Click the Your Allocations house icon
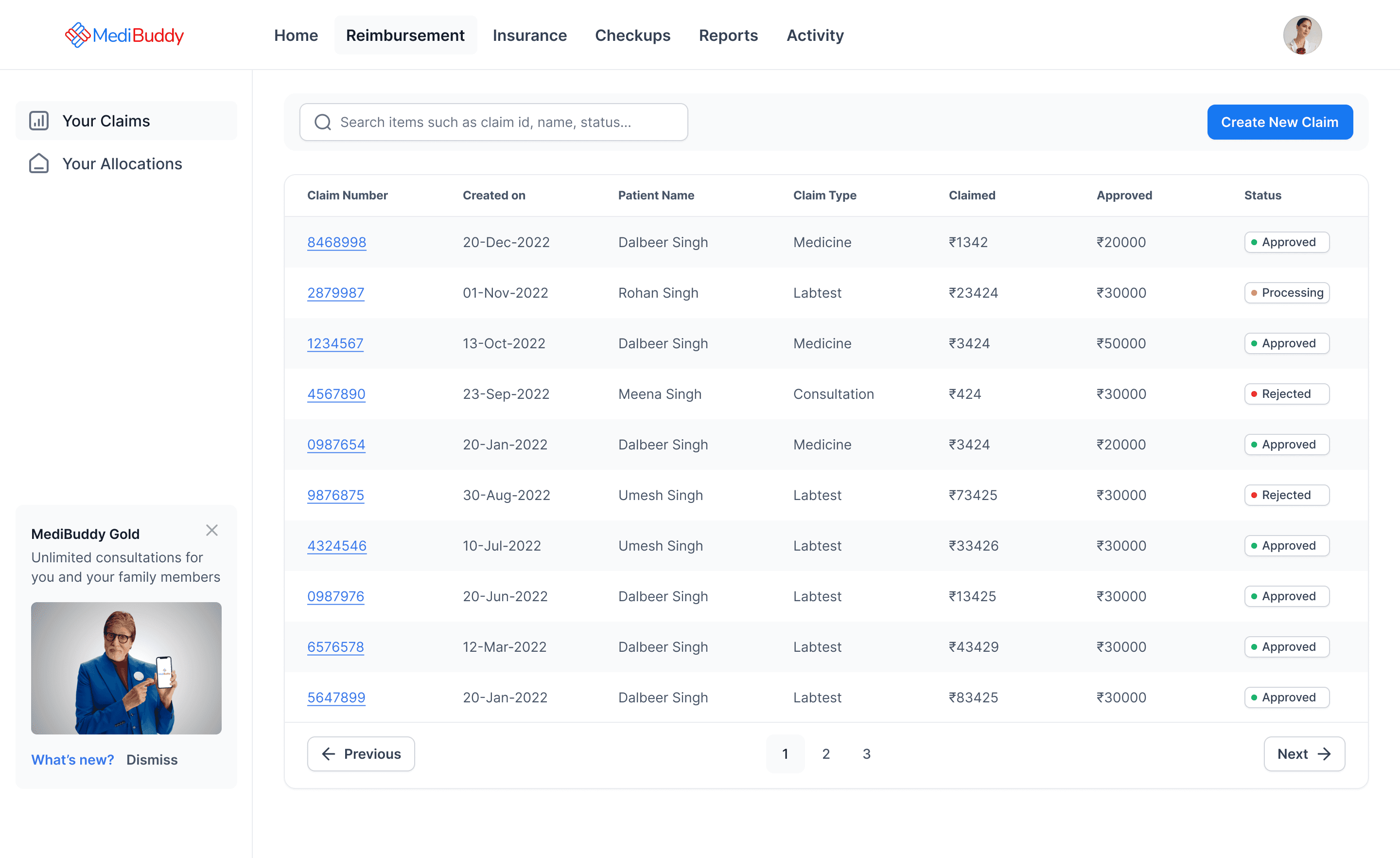This screenshot has width=1400, height=858. click(38, 164)
